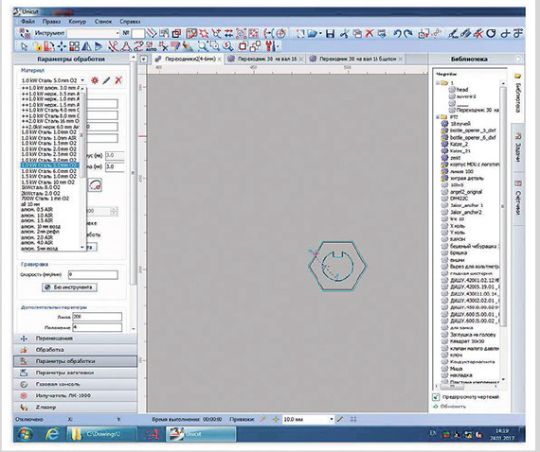Click the Save (floppy disk) toolbar icon
Image resolution: width=540 pixels, height=452 pixels.
tap(330, 33)
